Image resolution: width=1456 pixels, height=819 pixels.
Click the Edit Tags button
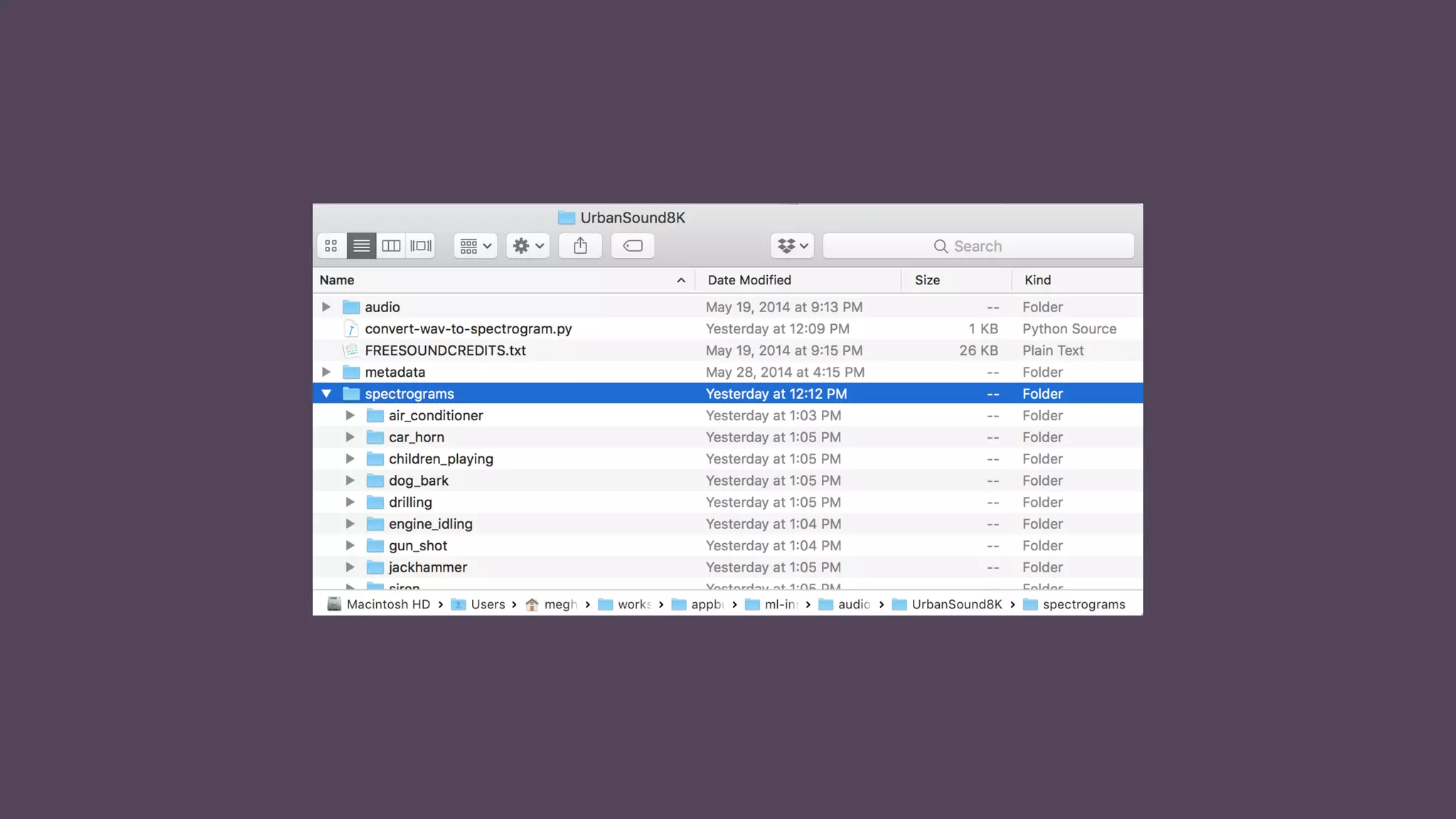(632, 246)
